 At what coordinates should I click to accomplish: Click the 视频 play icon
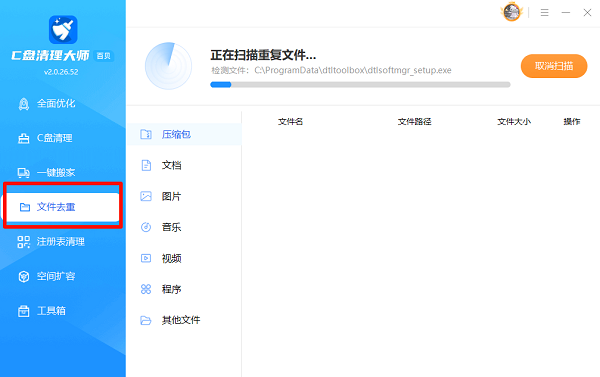(146, 258)
